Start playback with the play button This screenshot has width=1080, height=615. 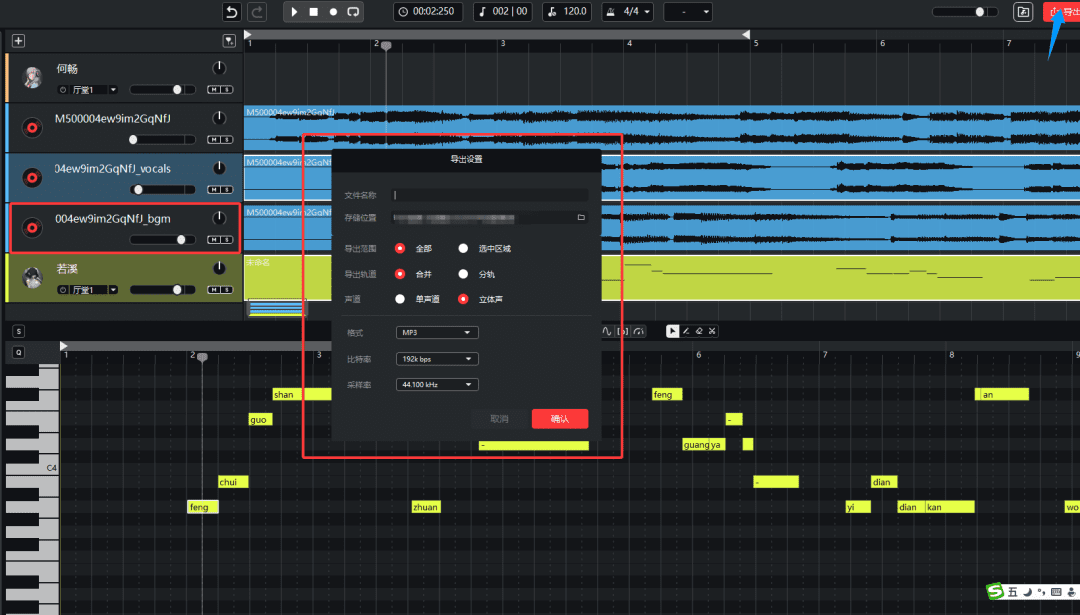[294, 12]
